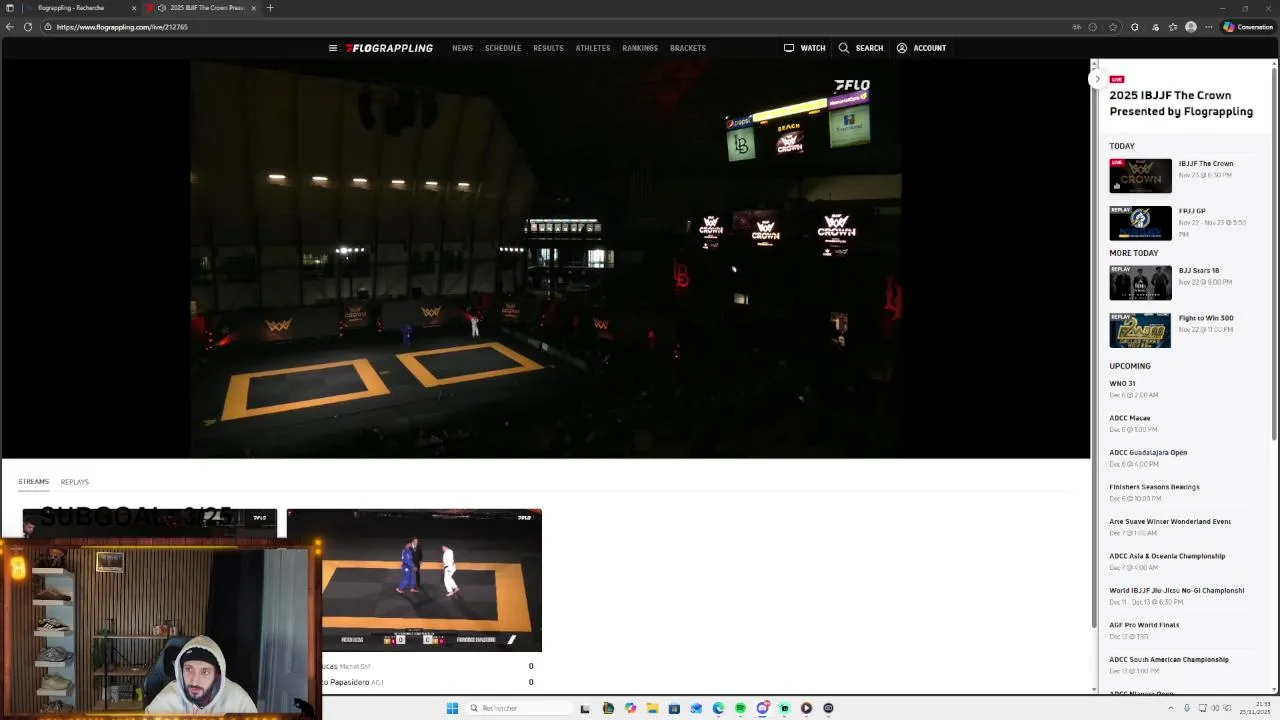Click the Watch button in the header
1280x720 pixels.
tap(805, 48)
